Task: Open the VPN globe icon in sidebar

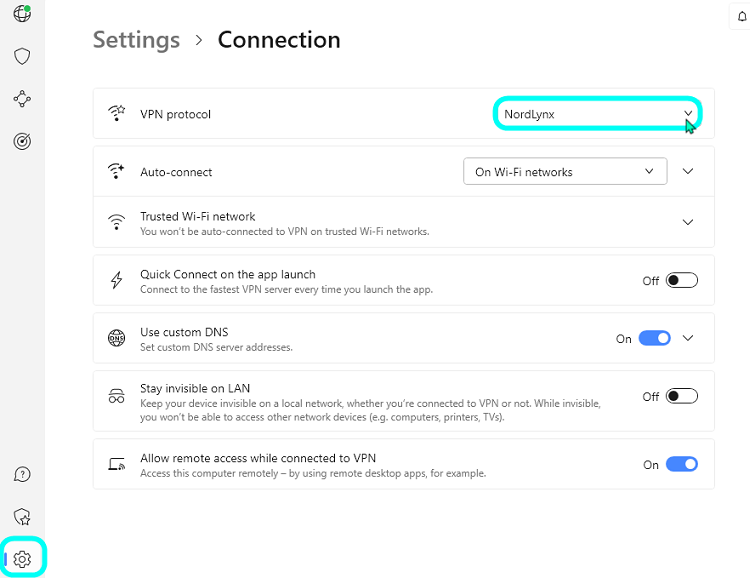Action: pos(22,13)
